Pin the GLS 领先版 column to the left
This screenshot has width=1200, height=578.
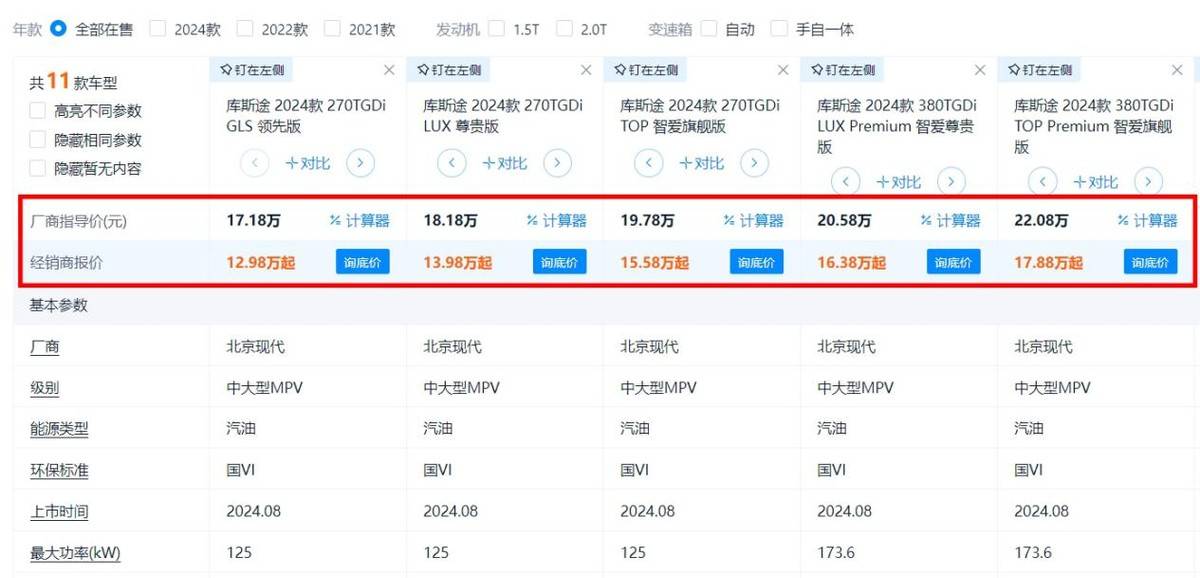(x=253, y=70)
